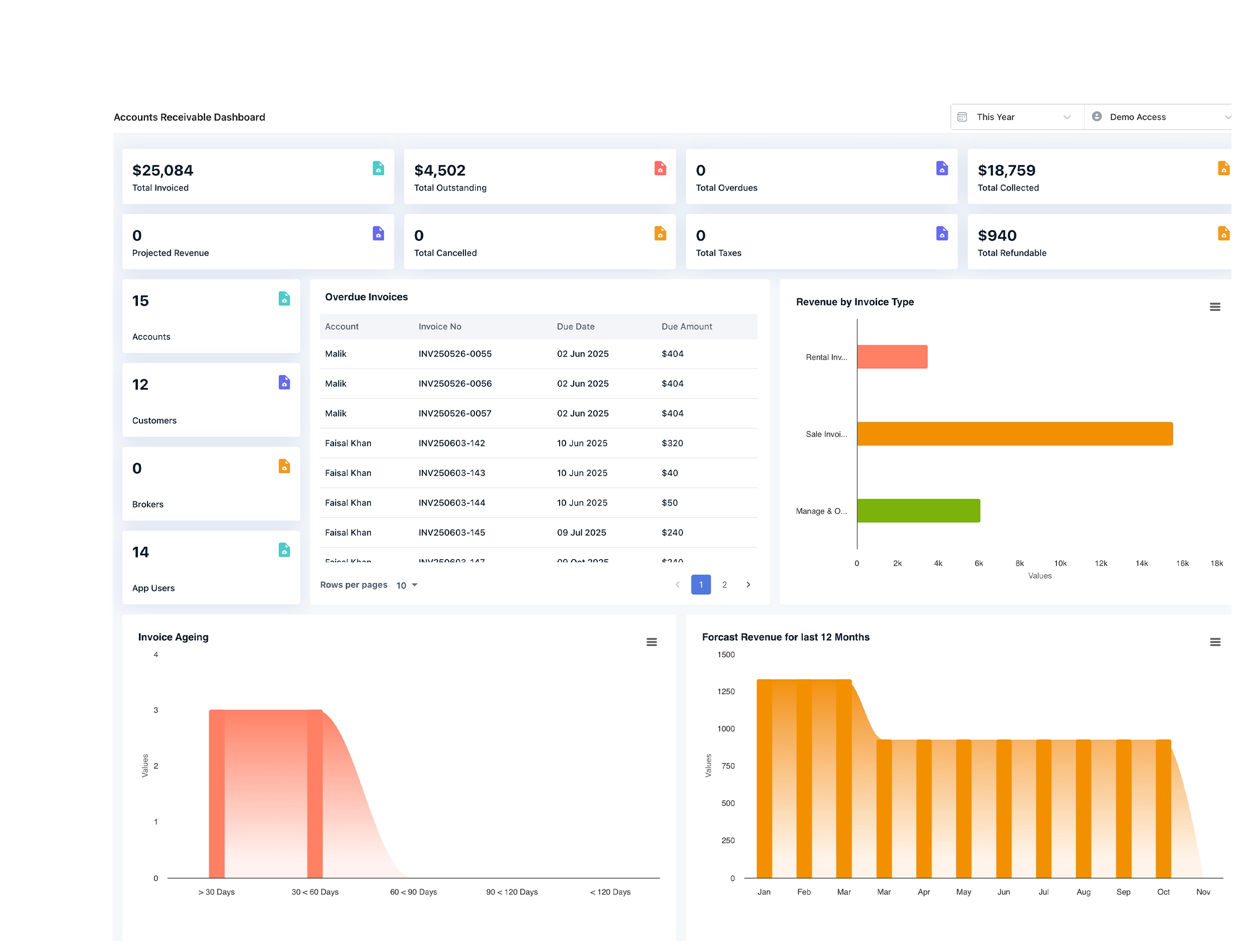
Task: Click the teal icon on Accounts card
Action: point(284,299)
